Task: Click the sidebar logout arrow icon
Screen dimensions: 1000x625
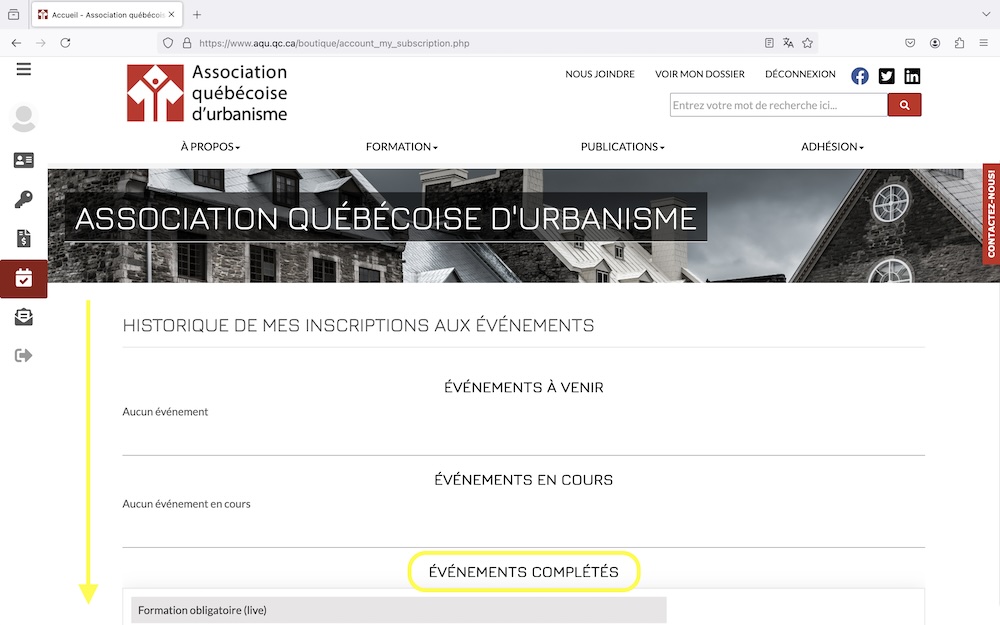Action: (x=23, y=355)
